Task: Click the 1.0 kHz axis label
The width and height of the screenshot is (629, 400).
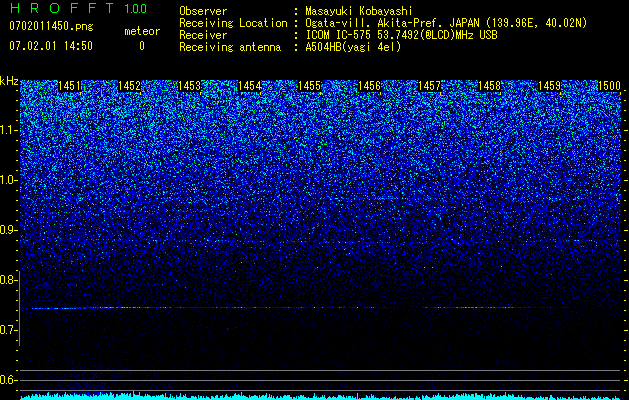Action: point(9,180)
